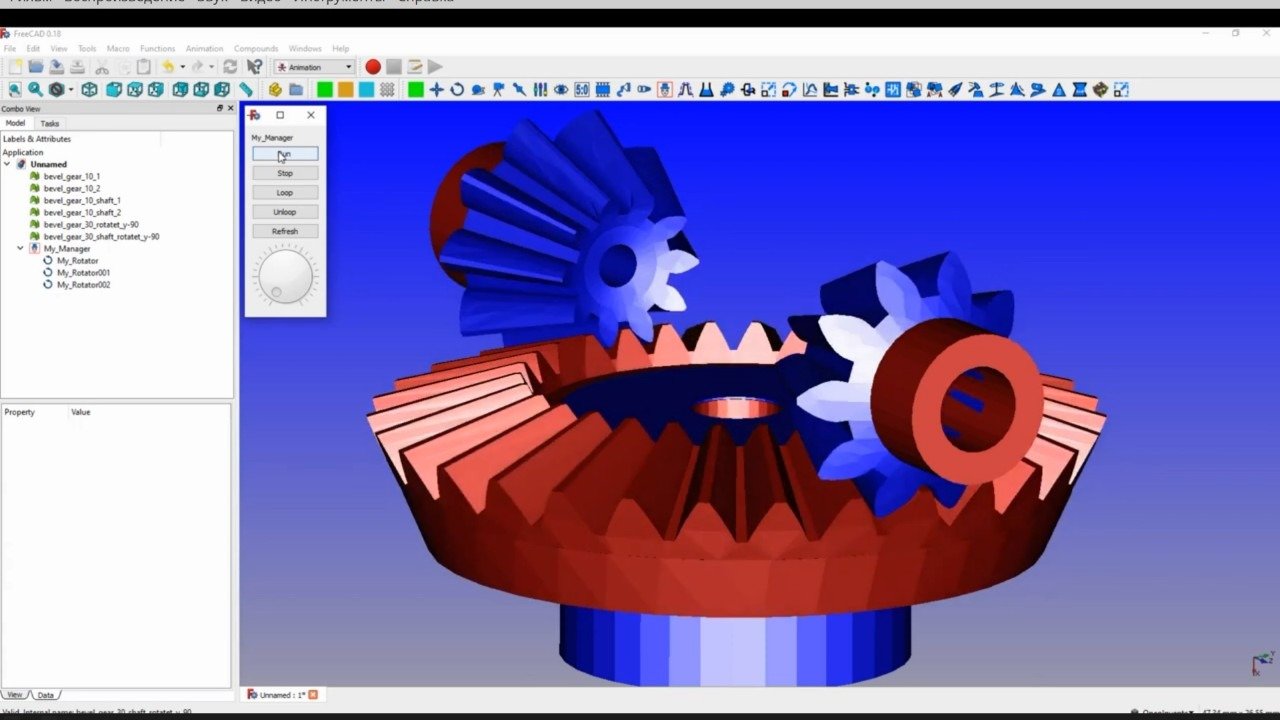Close the Unnamed : 1 document tab
The image size is (1280, 720).
[x=313, y=694]
